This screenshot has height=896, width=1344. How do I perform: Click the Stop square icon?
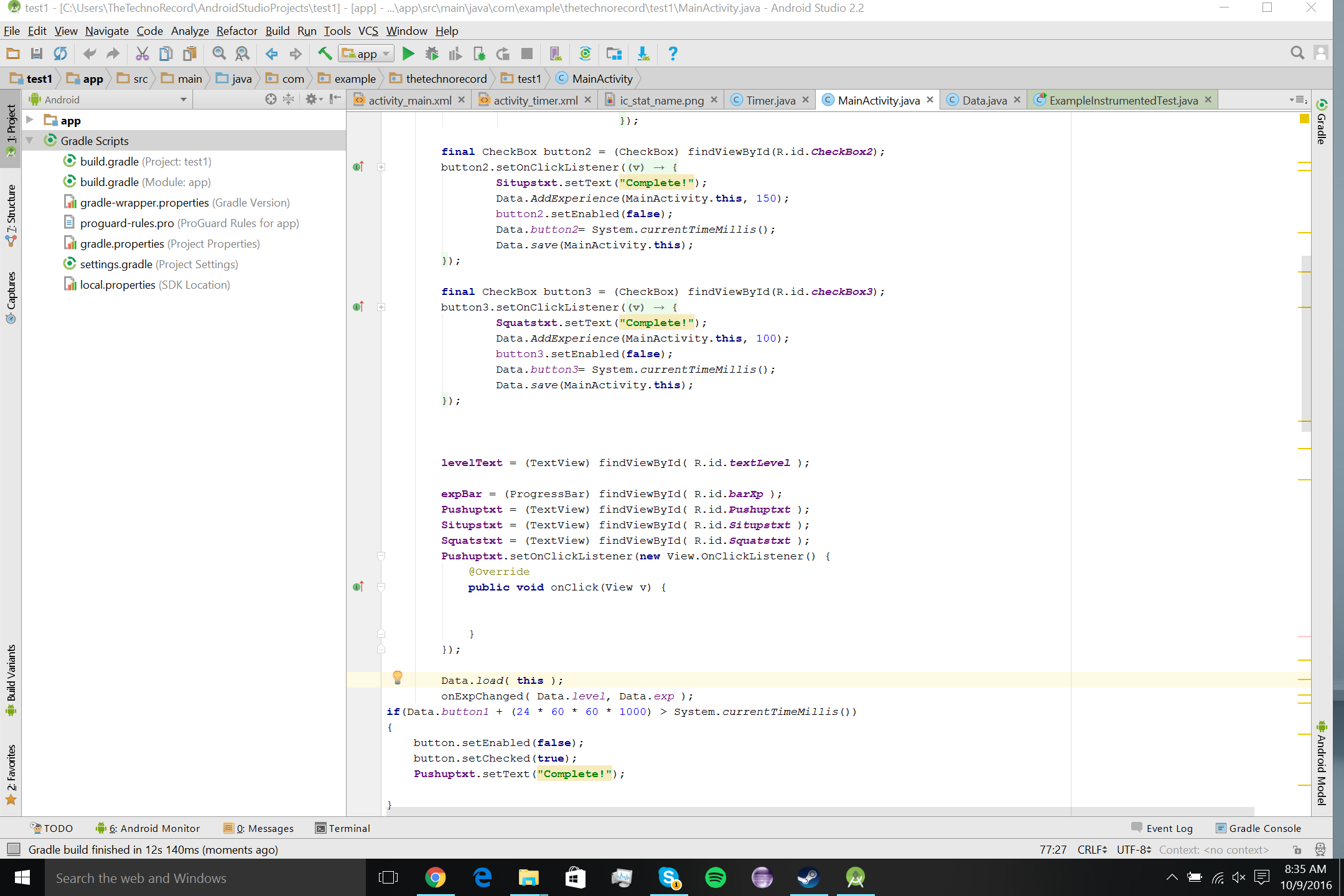(526, 54)
